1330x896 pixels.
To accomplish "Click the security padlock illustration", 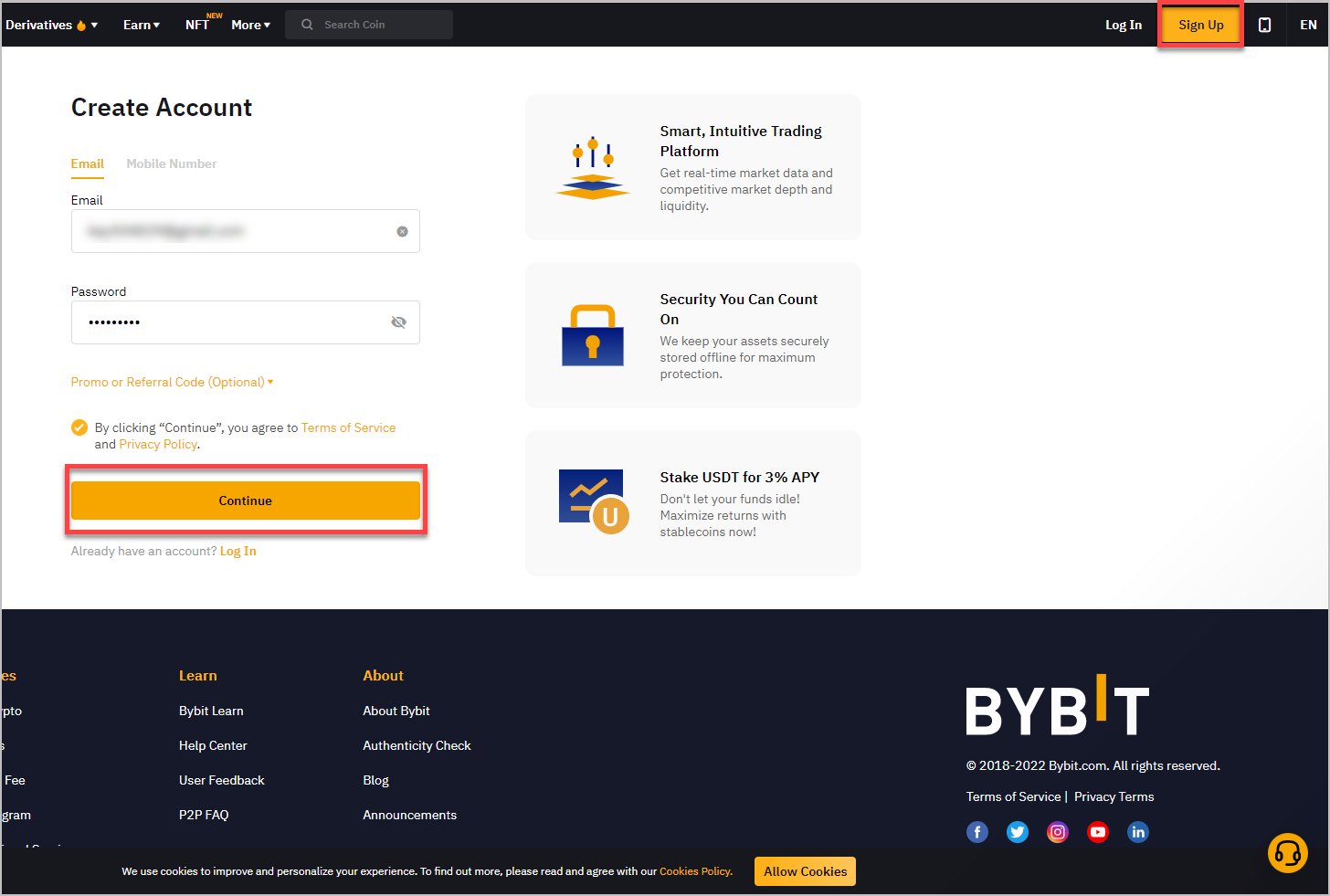I will tap(593, 335).
